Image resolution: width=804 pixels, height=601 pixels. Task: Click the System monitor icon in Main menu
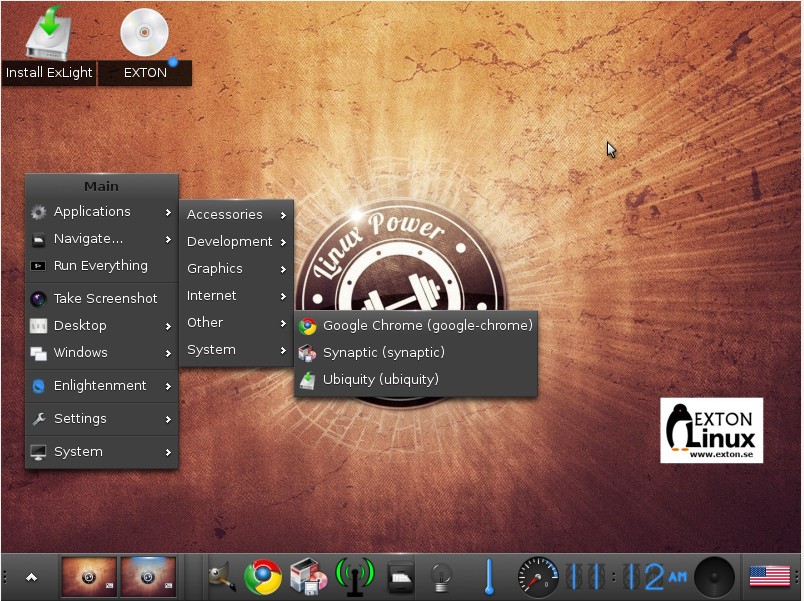(x=38, y=452)
